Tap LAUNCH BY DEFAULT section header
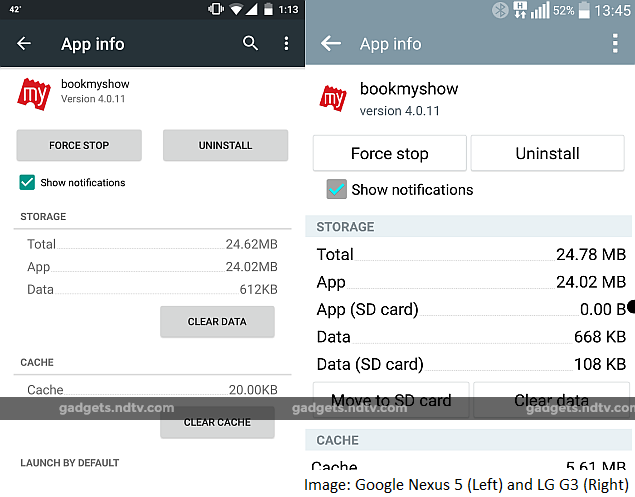 pos(70,463)
